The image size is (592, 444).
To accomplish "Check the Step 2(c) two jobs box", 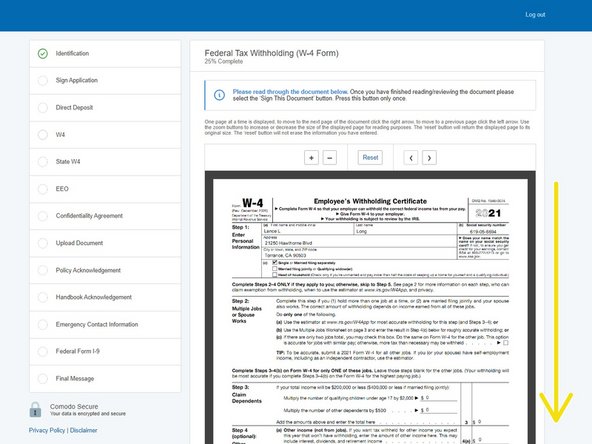I will pyautogui.click(x=506, y=343).
